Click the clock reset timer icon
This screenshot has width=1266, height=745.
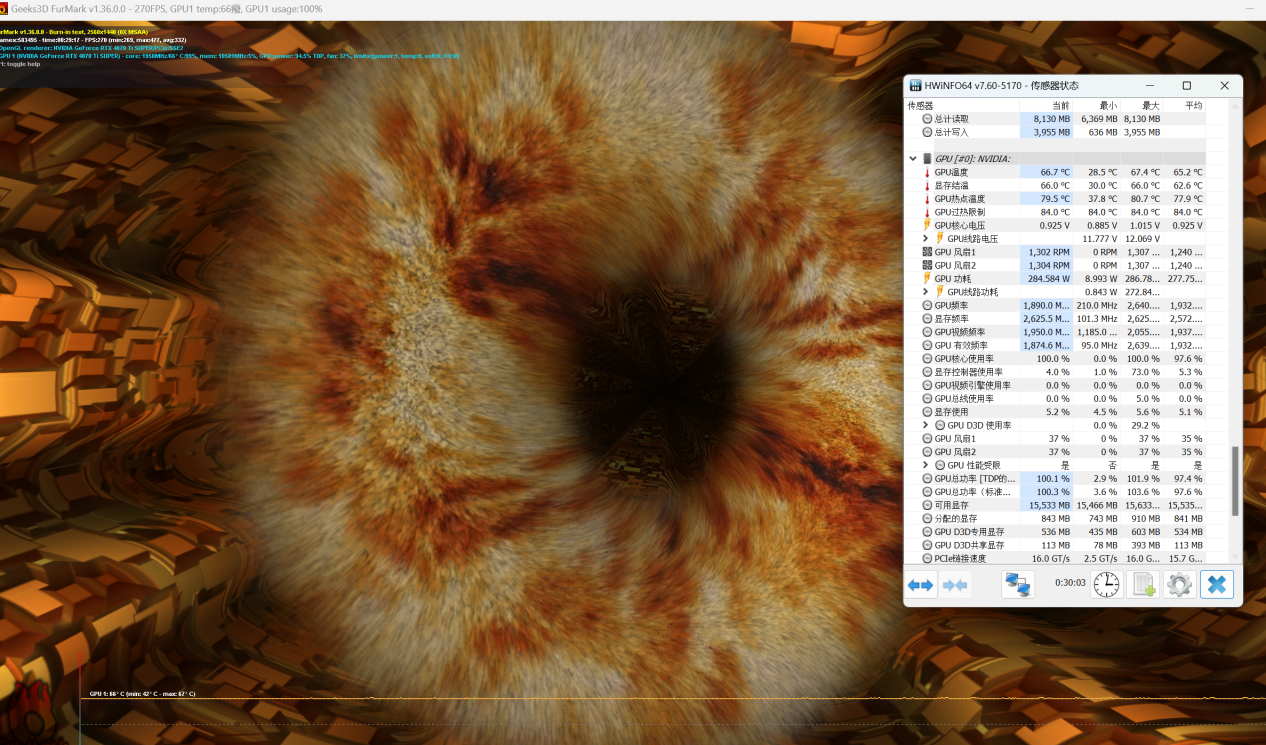point(1106,585)
